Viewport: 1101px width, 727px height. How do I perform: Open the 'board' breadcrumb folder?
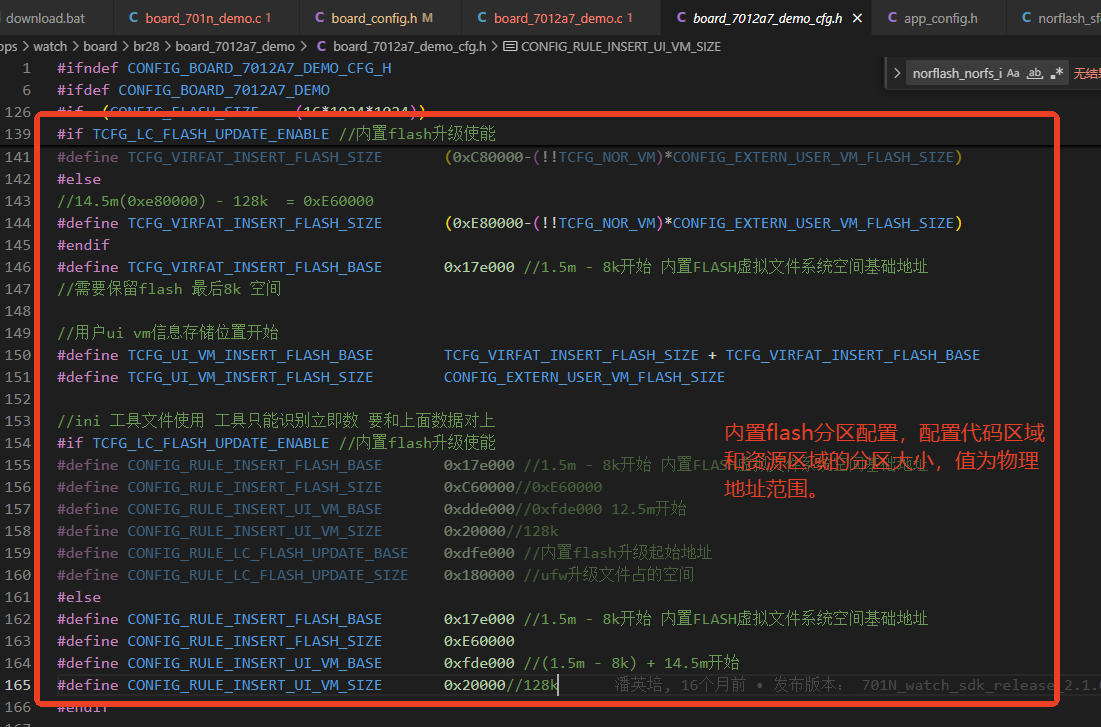[x=100, y=46]
